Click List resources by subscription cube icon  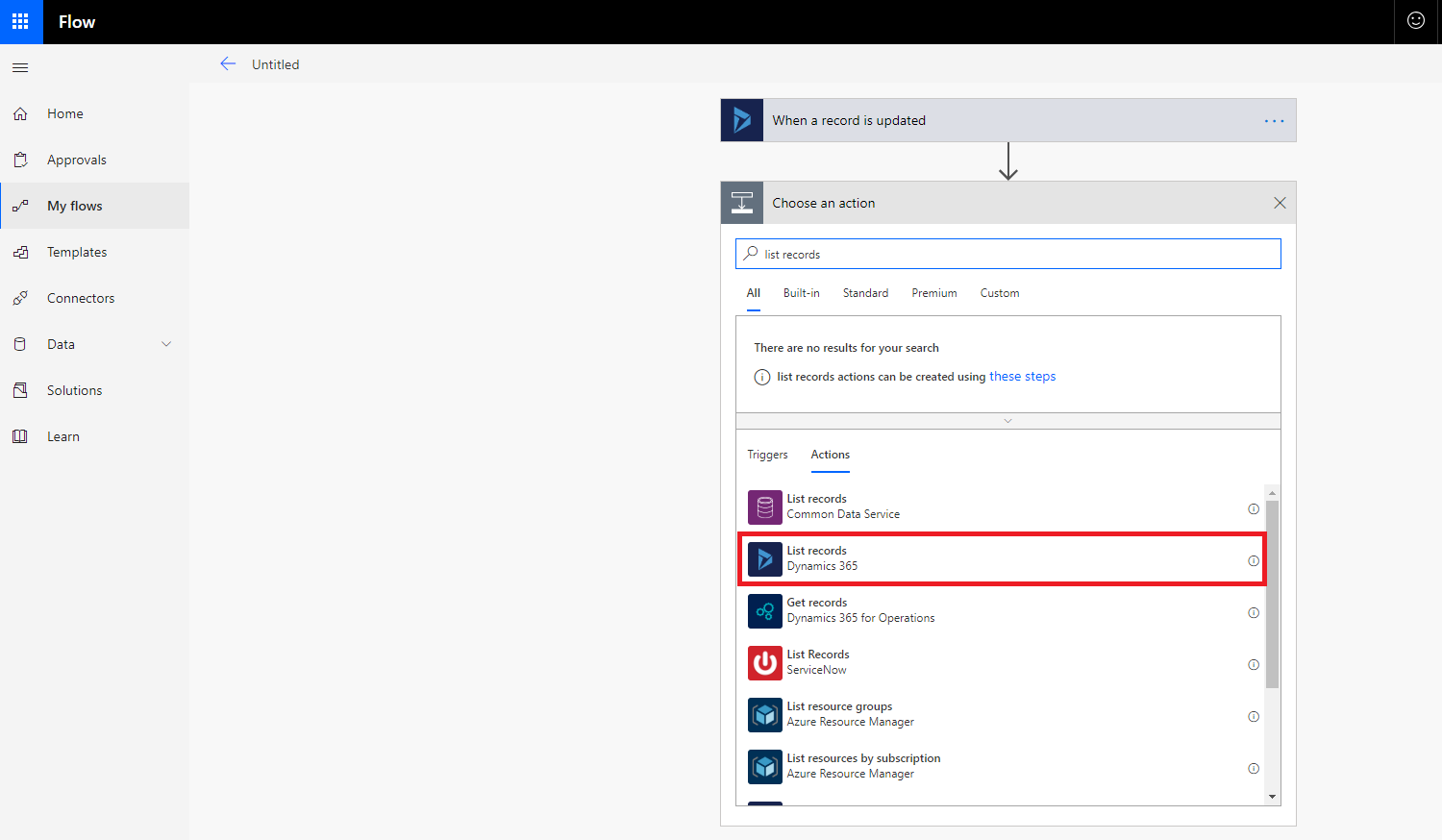click(x=765, y=767)
